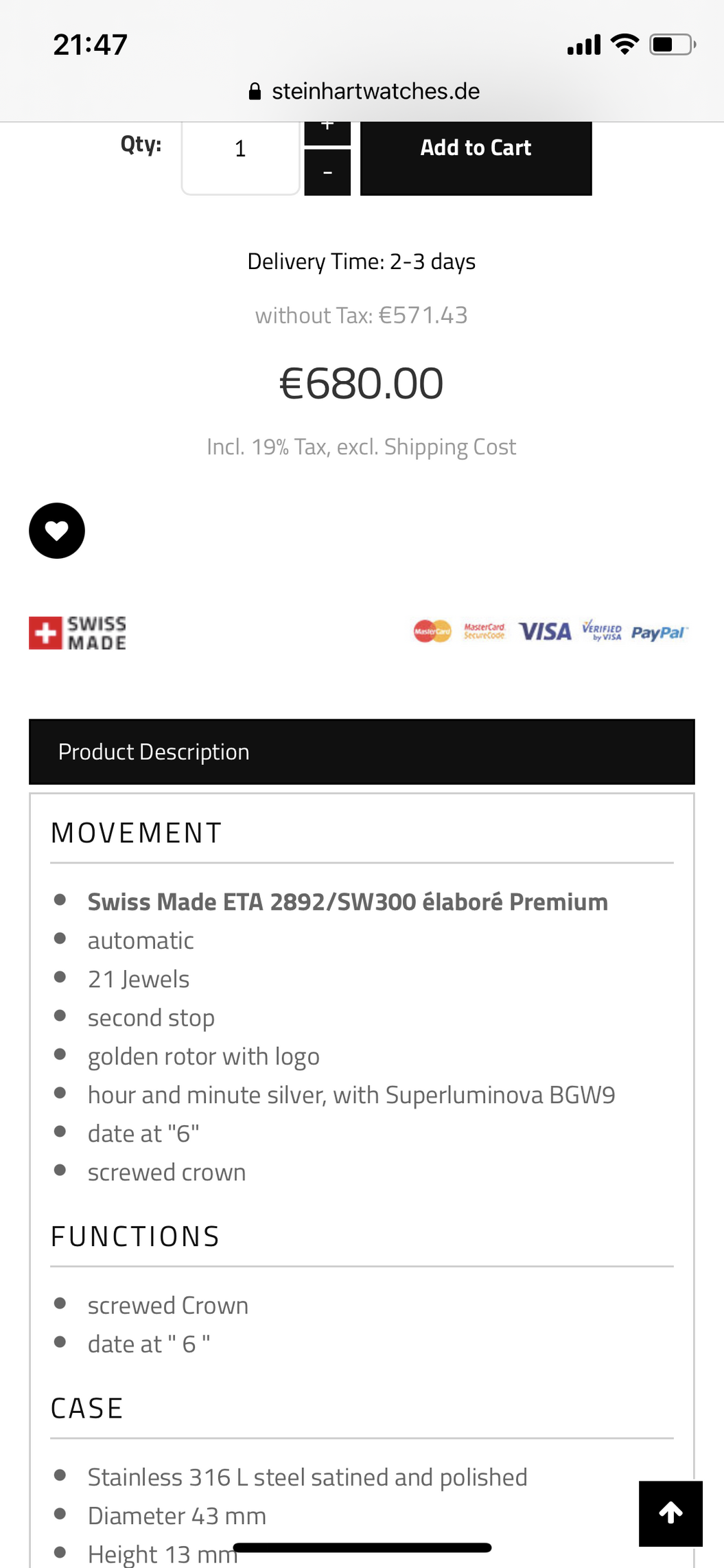Tap the PayPal logo

coord(659,632)
